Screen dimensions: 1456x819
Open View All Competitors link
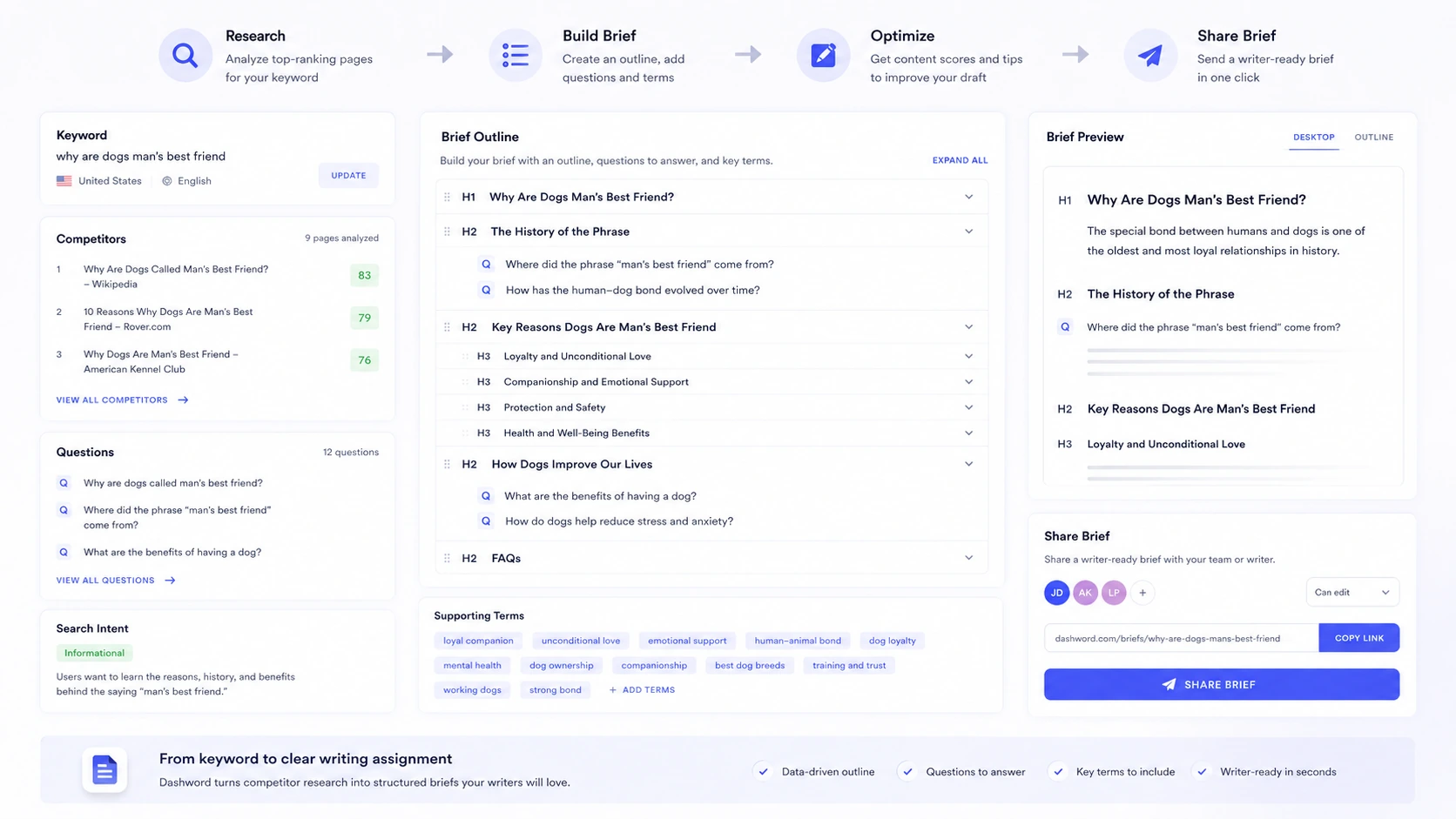point(122,400)
